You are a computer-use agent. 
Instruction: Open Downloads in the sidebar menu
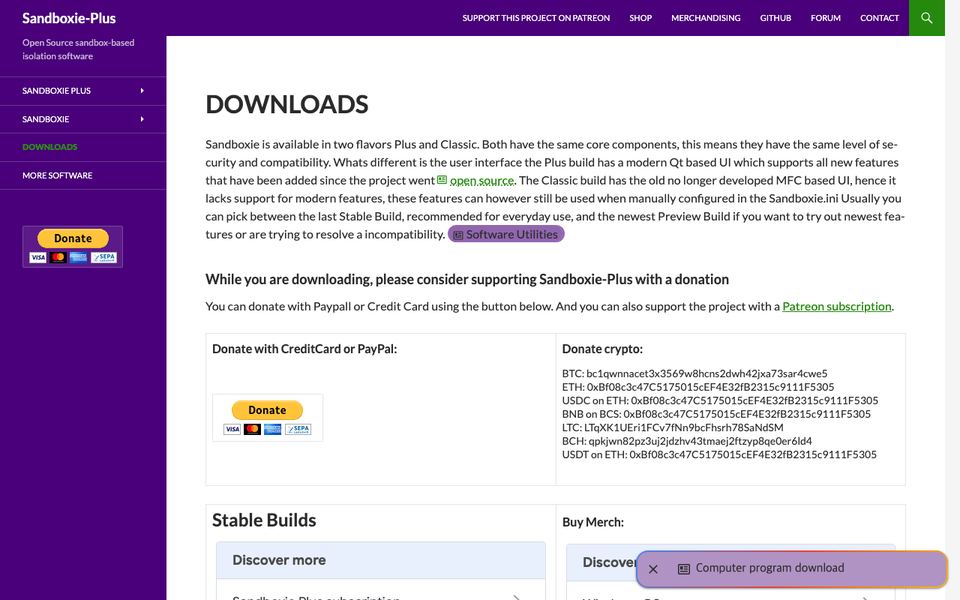(x=50, y=147)
